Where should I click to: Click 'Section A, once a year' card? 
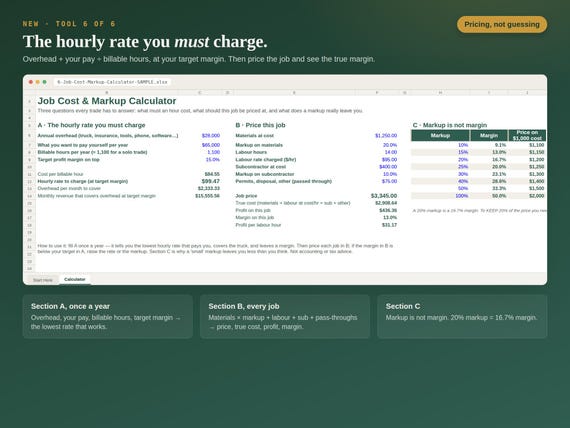(108, 316)
